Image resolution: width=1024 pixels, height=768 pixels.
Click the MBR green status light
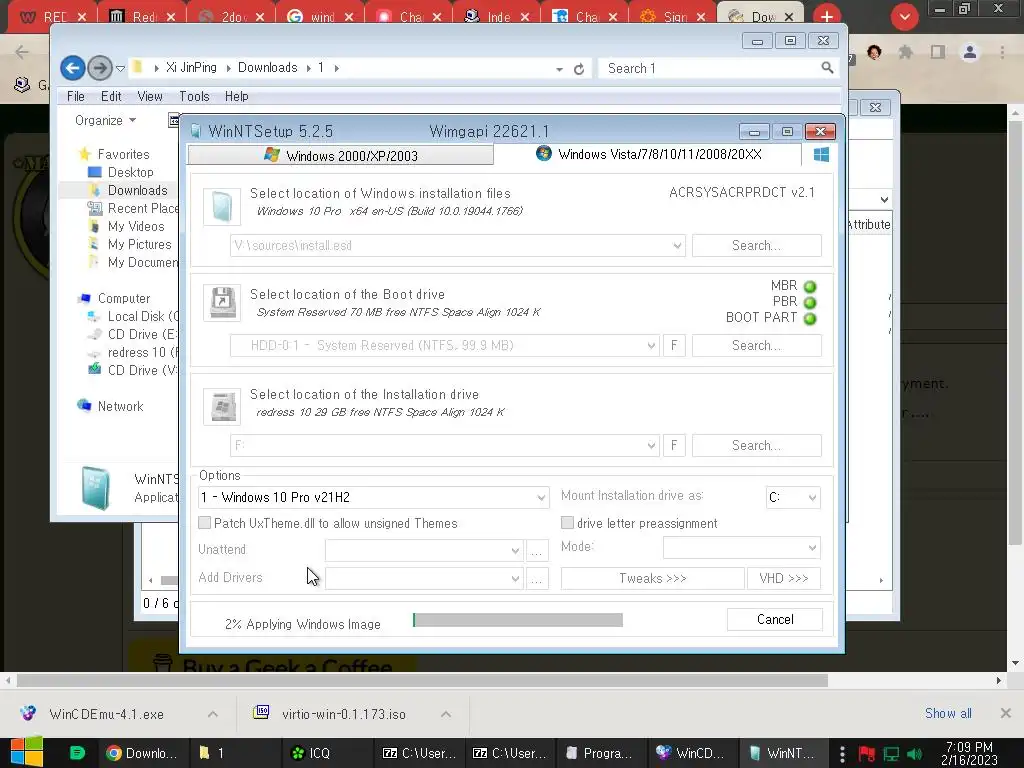[x=810, y=287]
